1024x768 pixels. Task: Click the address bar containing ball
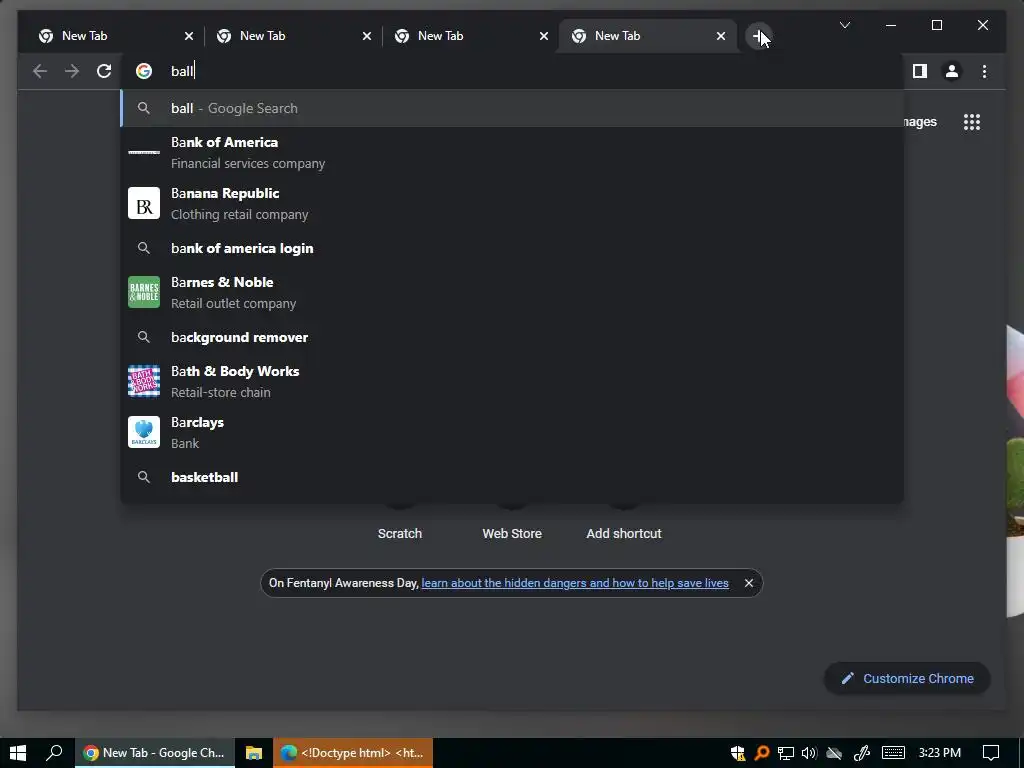(513, 71)
